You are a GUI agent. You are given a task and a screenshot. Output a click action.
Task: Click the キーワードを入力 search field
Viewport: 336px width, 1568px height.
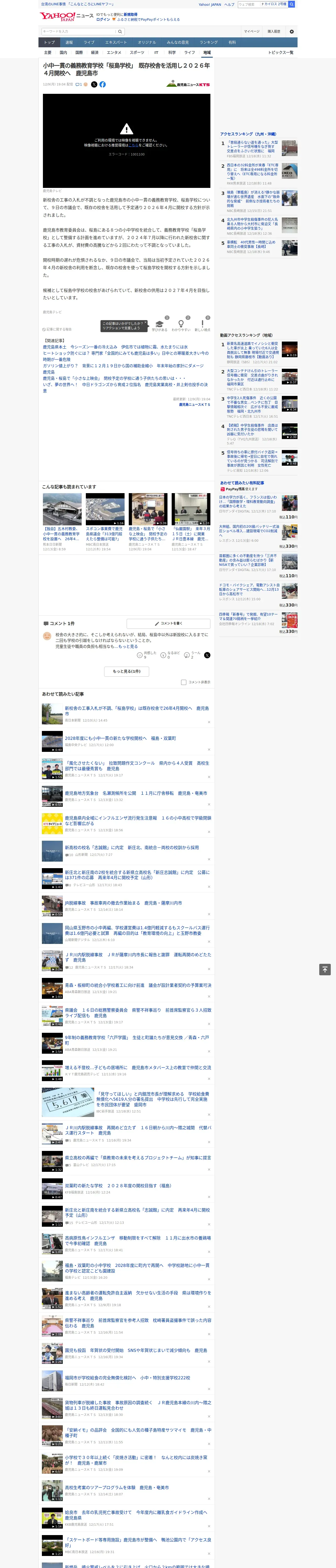pos(79,31)
